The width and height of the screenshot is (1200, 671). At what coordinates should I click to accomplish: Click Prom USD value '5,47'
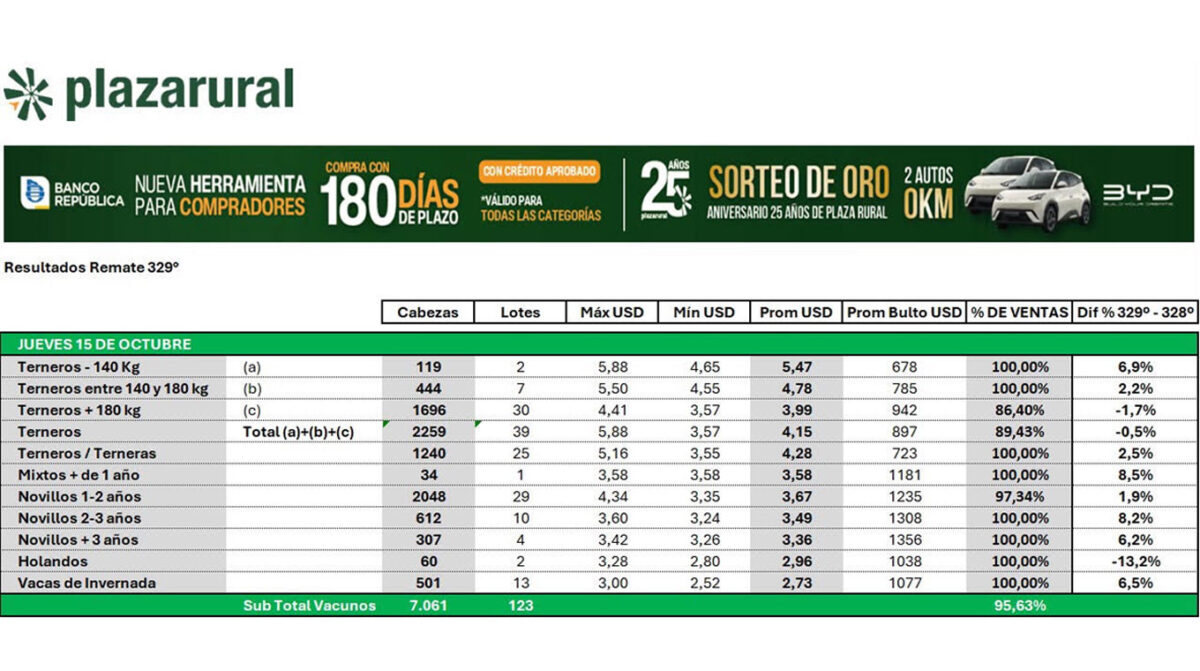click(796, 367)
